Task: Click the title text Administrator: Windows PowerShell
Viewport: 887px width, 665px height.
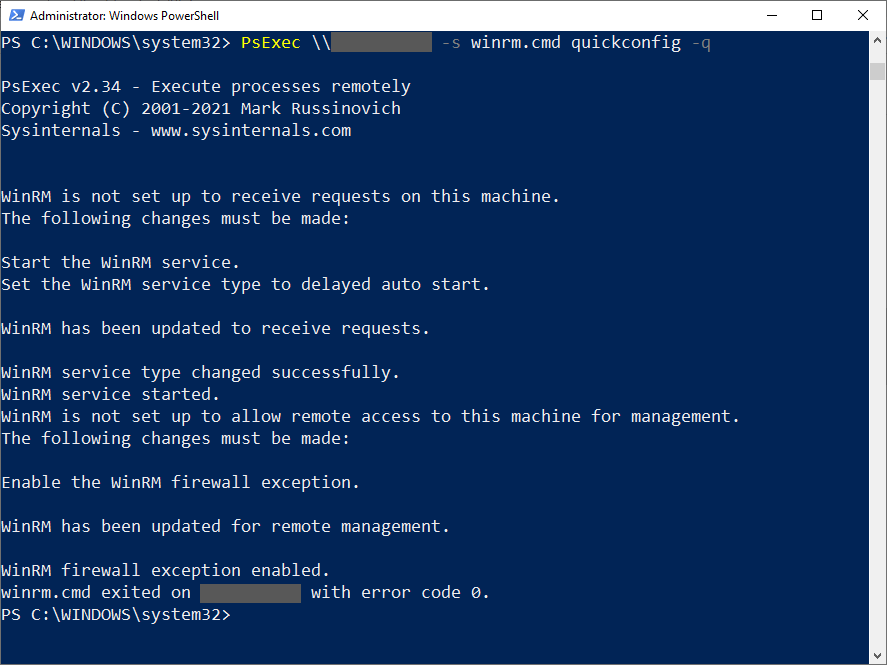Action: click(124, 16)
